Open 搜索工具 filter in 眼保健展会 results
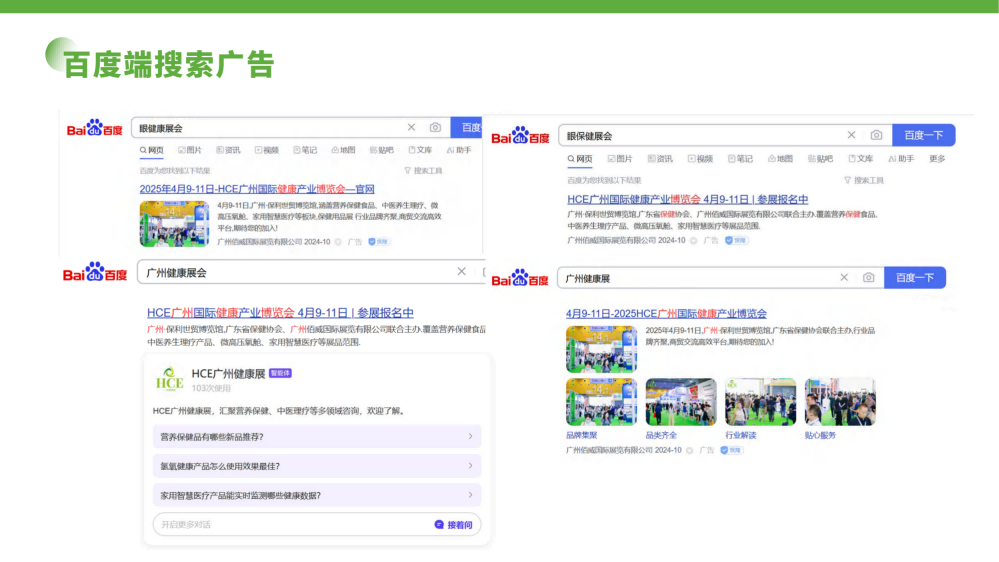Screen dimensions: 999x562 tap(864, 180)
